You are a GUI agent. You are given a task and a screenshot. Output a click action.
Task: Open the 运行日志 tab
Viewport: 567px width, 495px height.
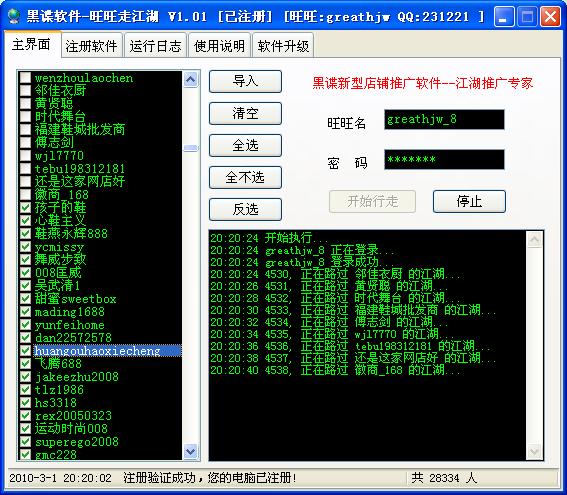[155, 46]
